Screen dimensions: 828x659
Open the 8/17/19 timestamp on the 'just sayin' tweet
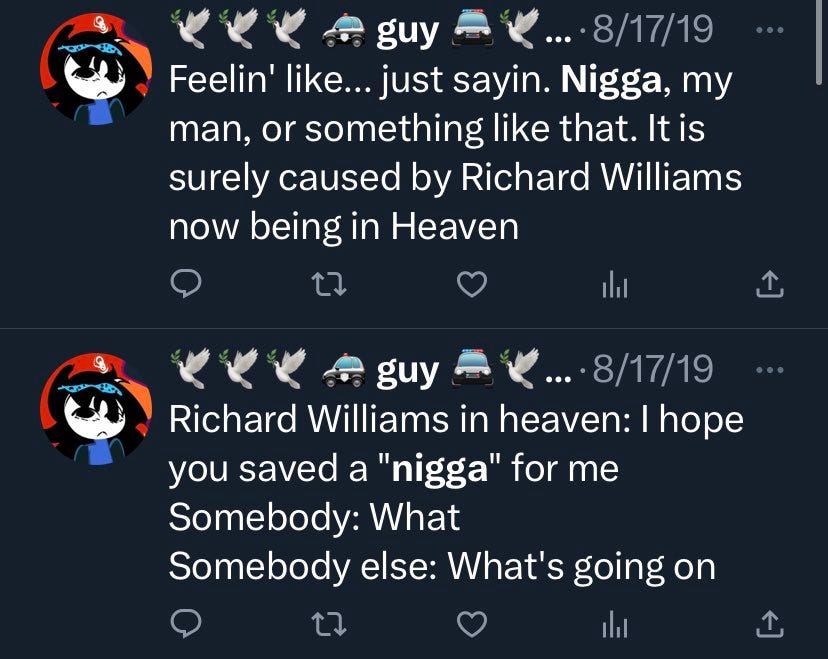tap(653, 30)
